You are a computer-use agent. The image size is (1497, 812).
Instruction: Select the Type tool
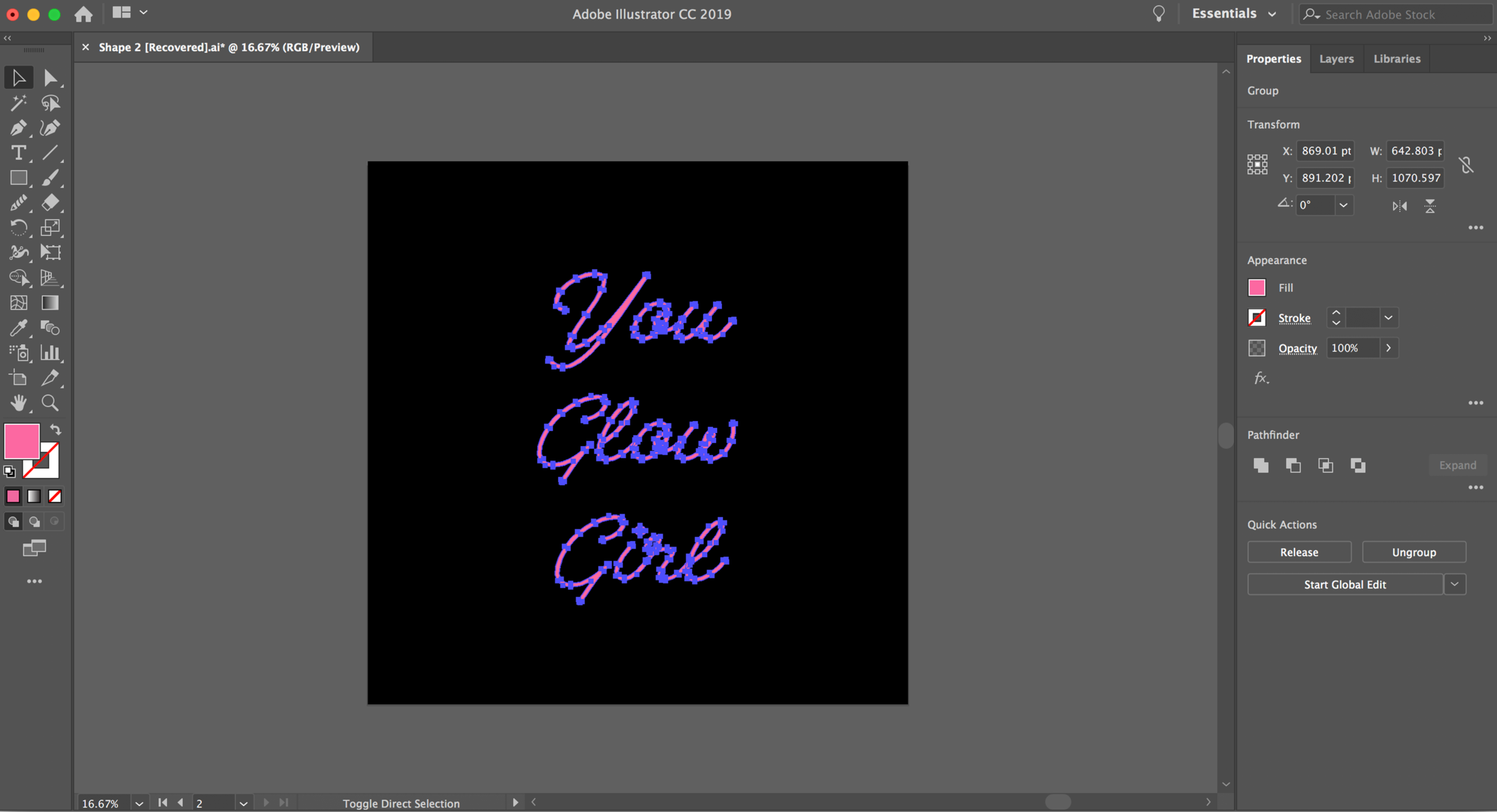pos(19,153)
